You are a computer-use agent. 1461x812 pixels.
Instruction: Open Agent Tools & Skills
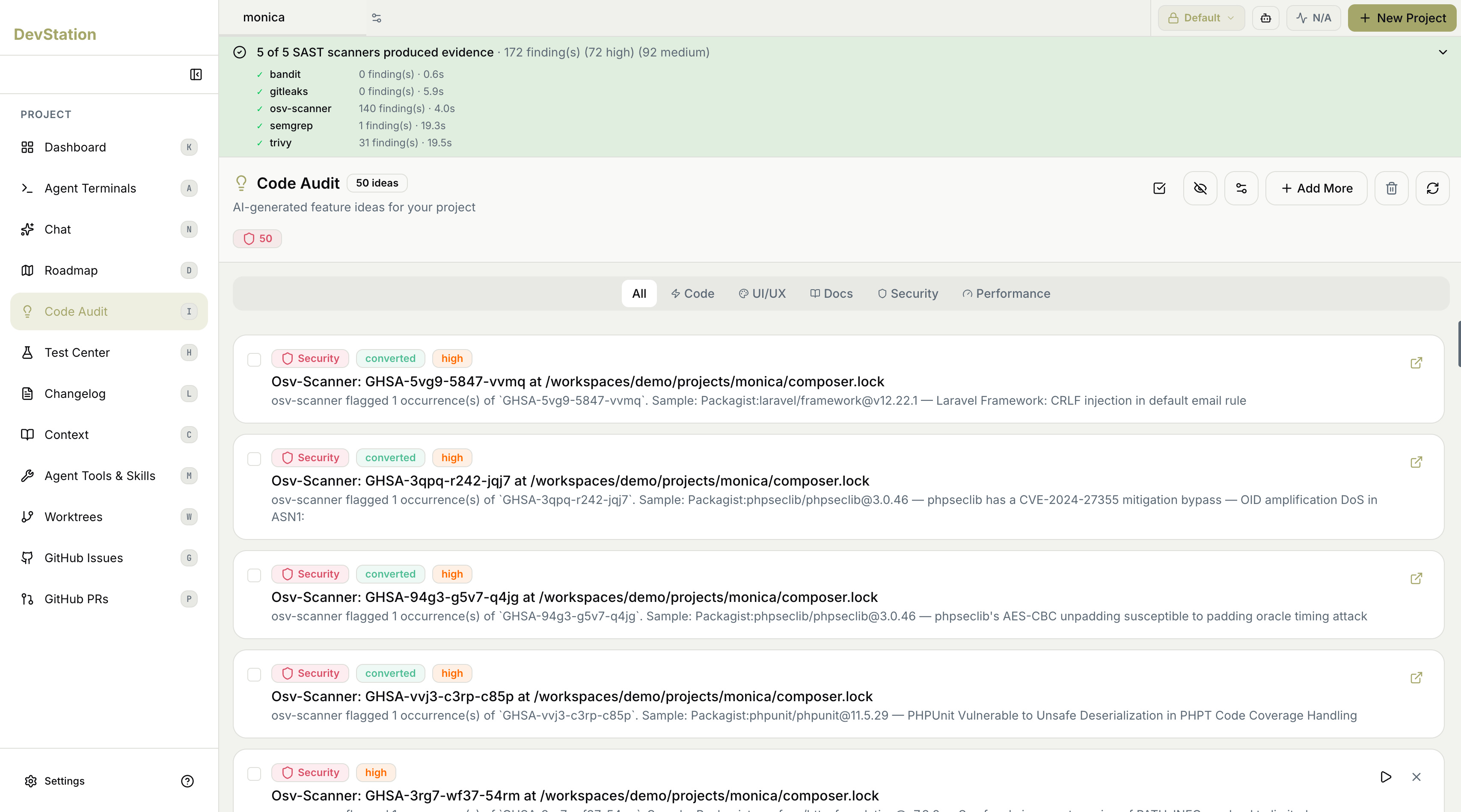(109, 476)
